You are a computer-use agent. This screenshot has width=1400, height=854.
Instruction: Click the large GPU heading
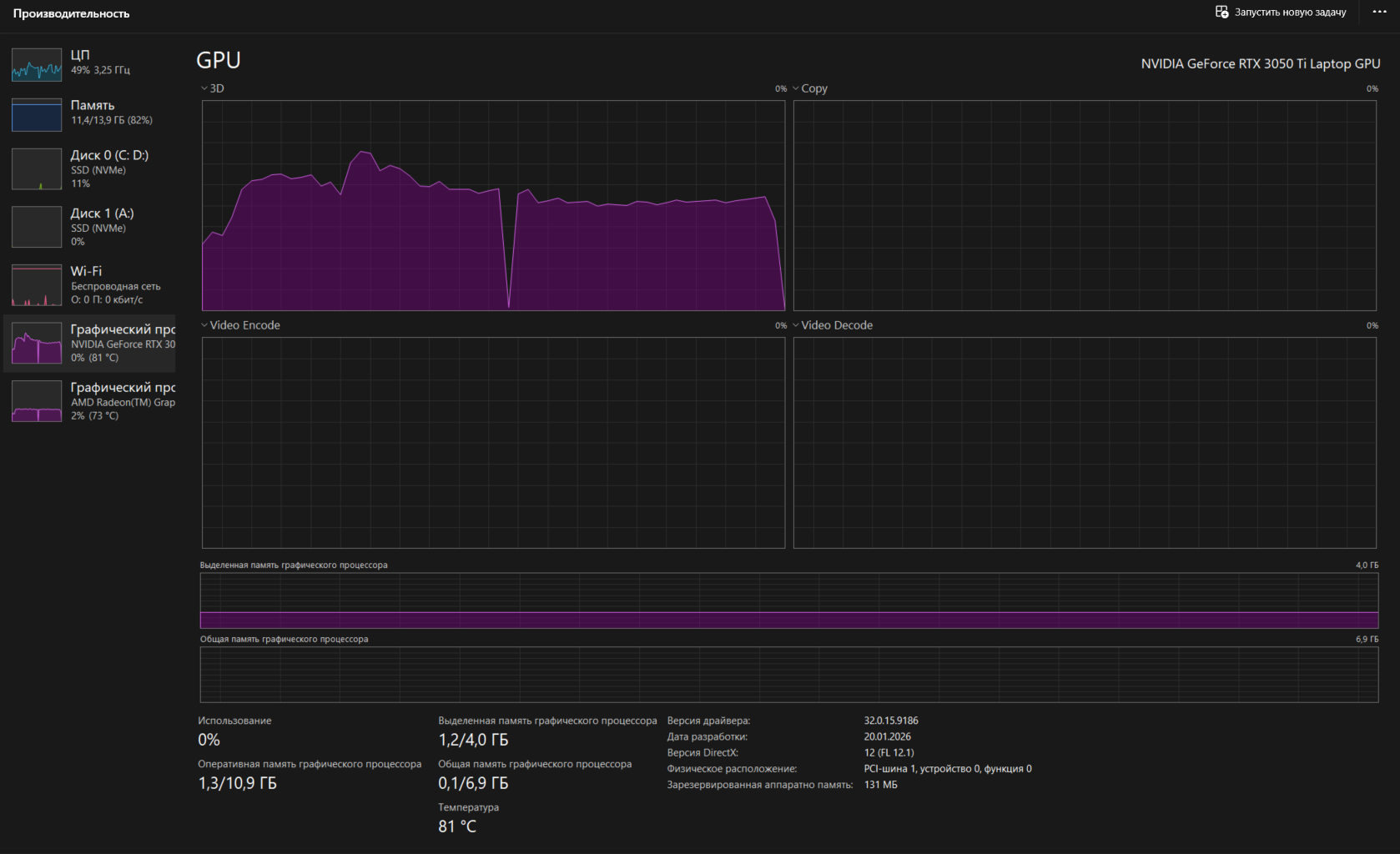tap(219, 60)
